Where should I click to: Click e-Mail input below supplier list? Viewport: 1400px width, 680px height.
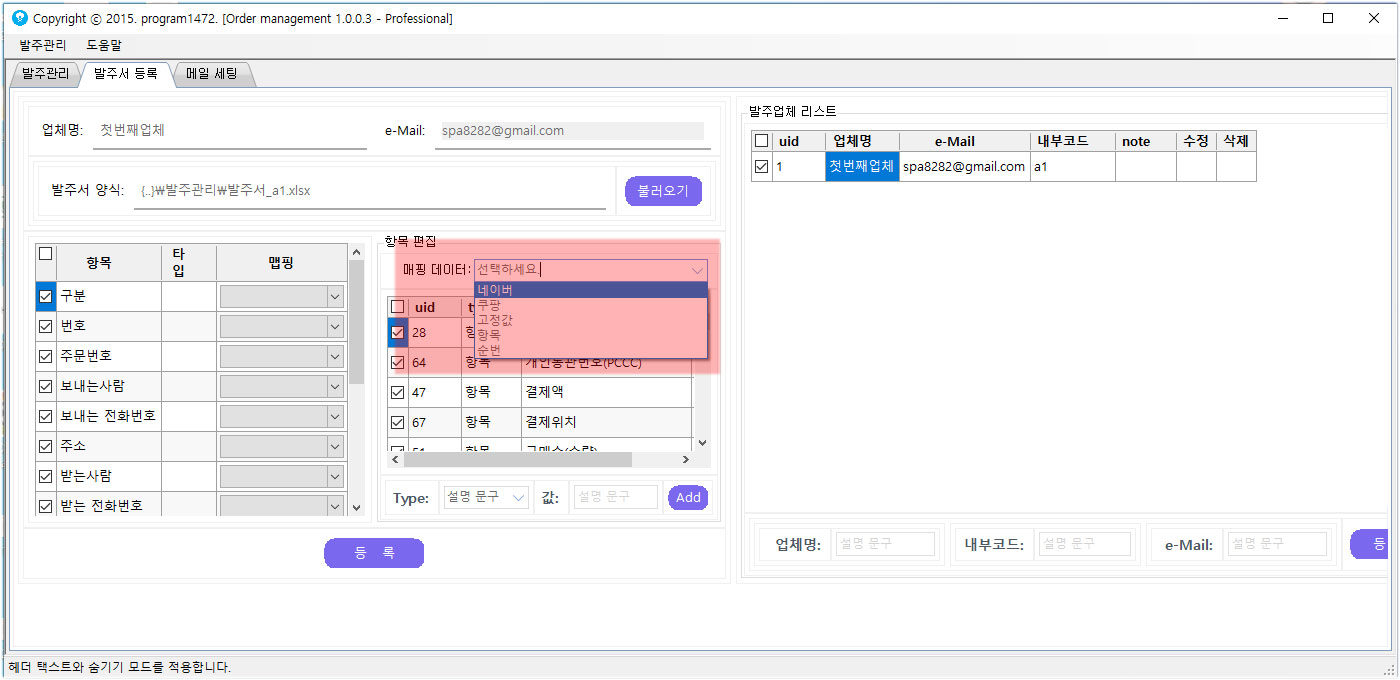(1277, 544)
